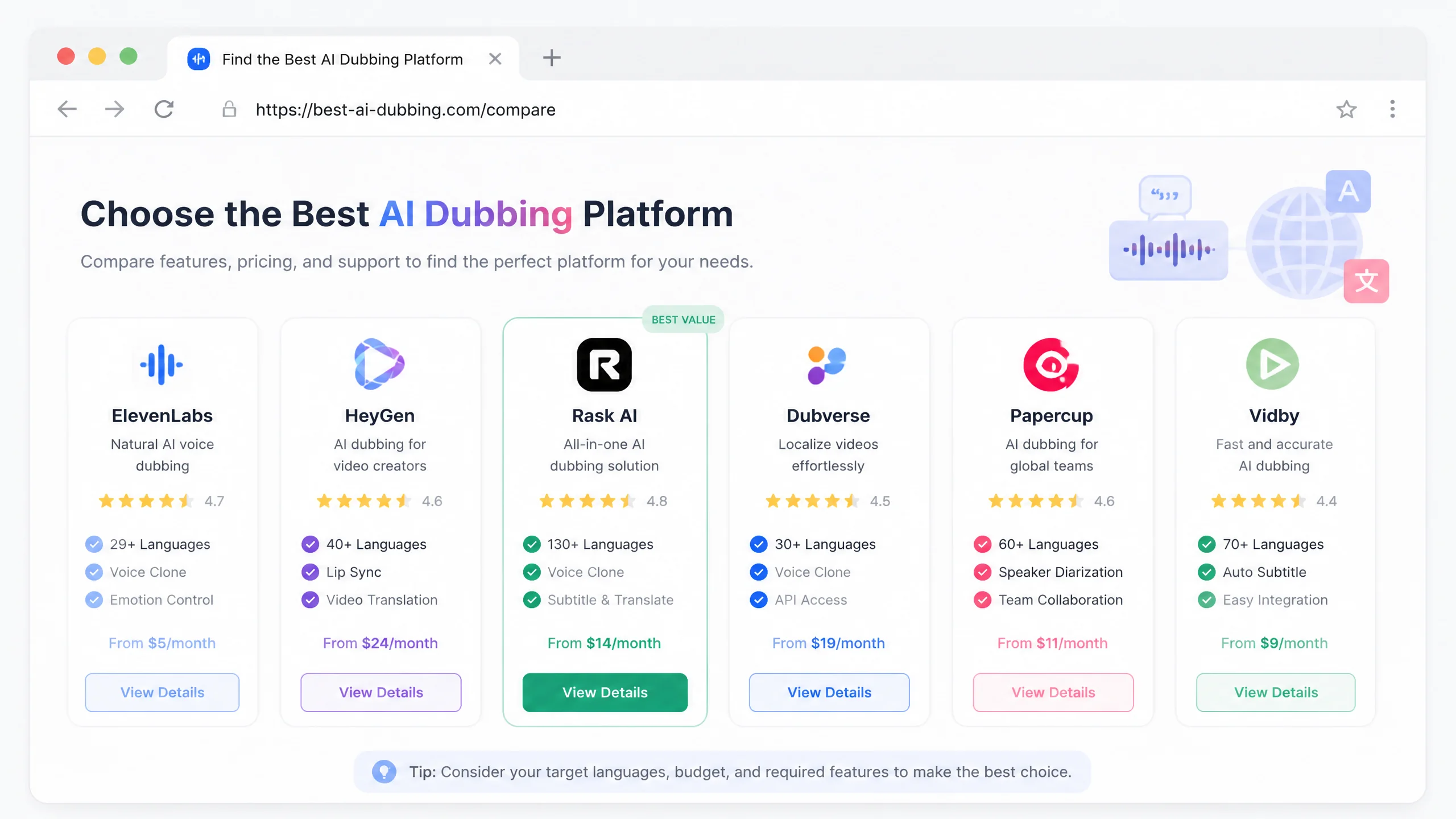Click the check icon beside Lip Sync
Screen dimensions: 1456x819
[x=310, y=572]
